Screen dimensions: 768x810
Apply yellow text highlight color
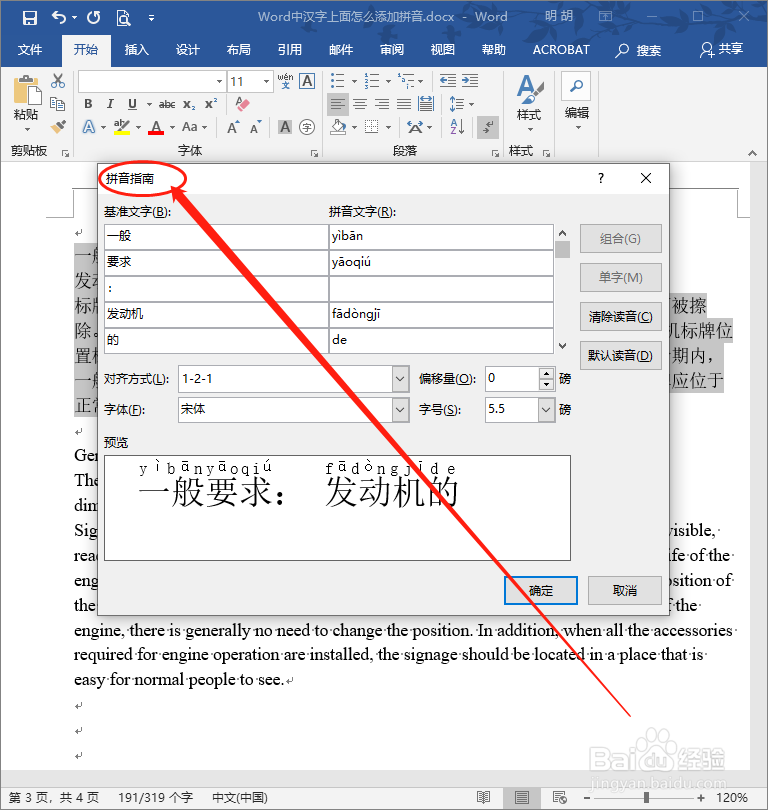122,127
